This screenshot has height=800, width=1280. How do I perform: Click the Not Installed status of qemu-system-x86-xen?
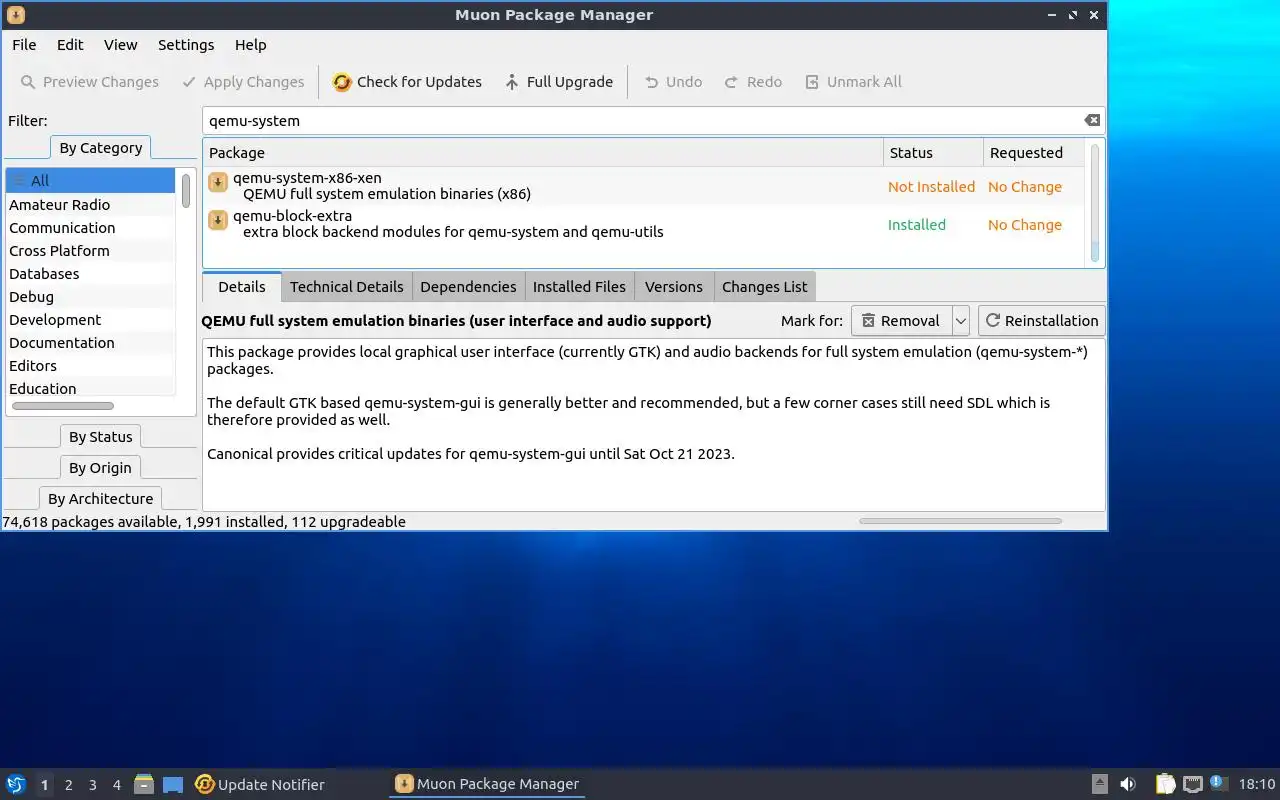pos(931,187)
